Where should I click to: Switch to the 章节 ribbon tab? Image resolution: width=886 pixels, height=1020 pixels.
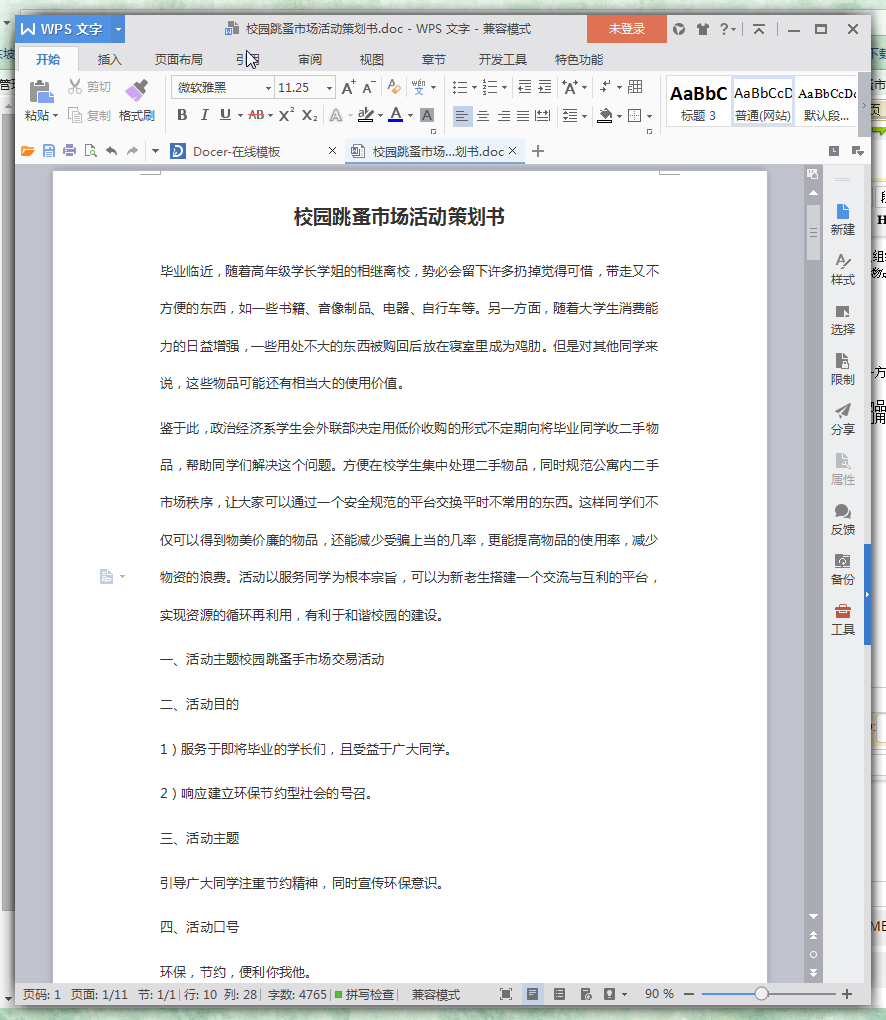(x=433, y=60)
